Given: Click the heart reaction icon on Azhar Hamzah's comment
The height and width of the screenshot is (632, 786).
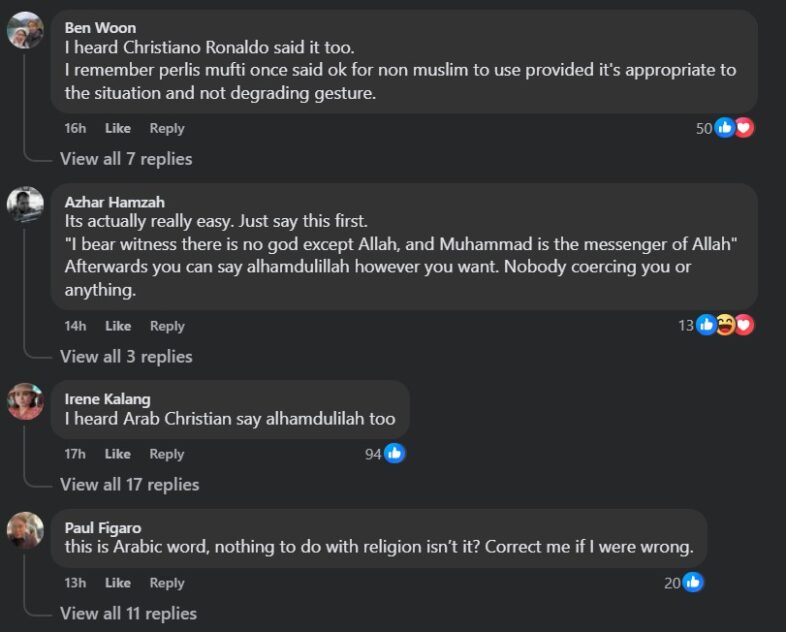Looking at the screenshot, I should pos(743,325).
